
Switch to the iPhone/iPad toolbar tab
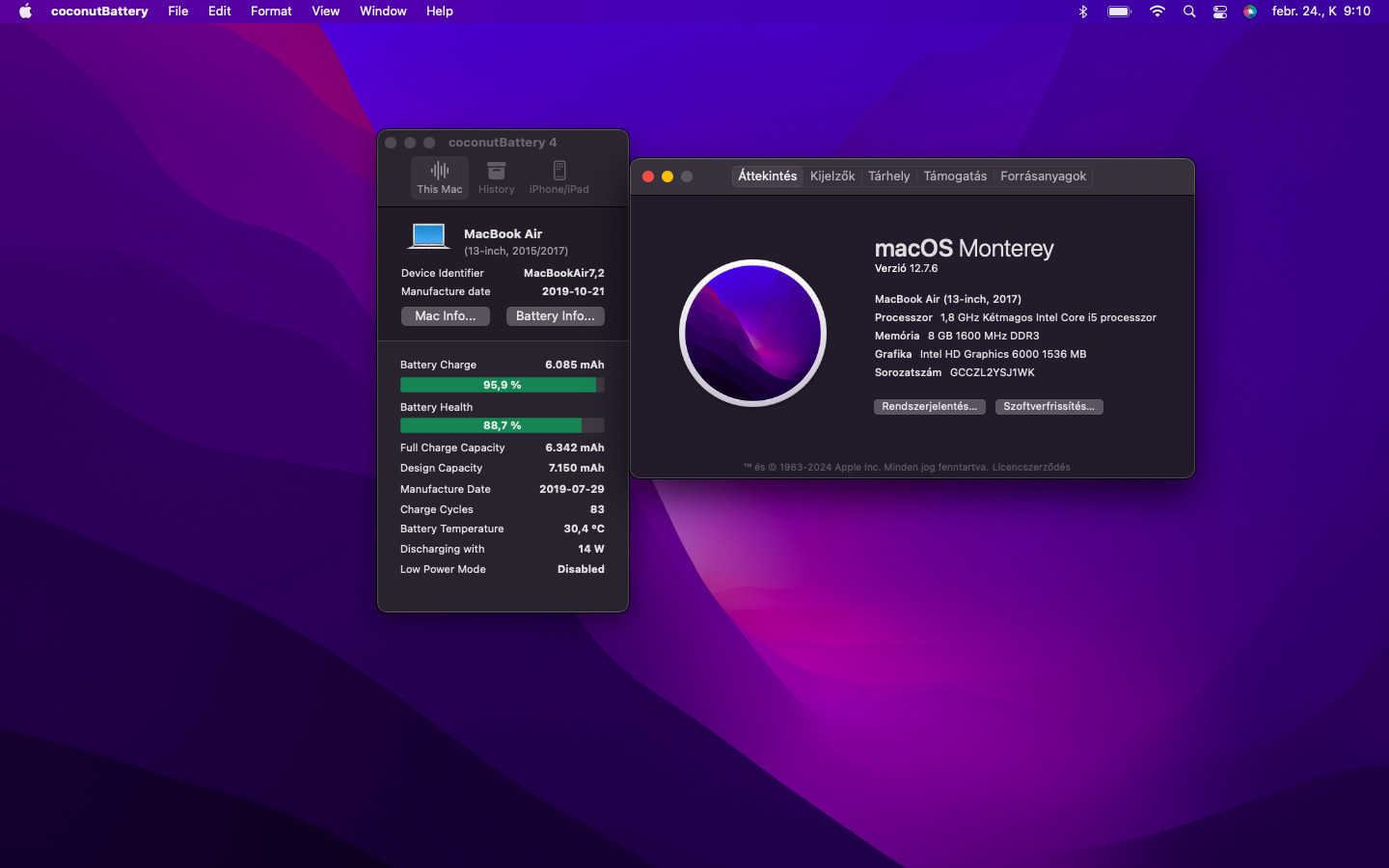click(x=559, y=177)
